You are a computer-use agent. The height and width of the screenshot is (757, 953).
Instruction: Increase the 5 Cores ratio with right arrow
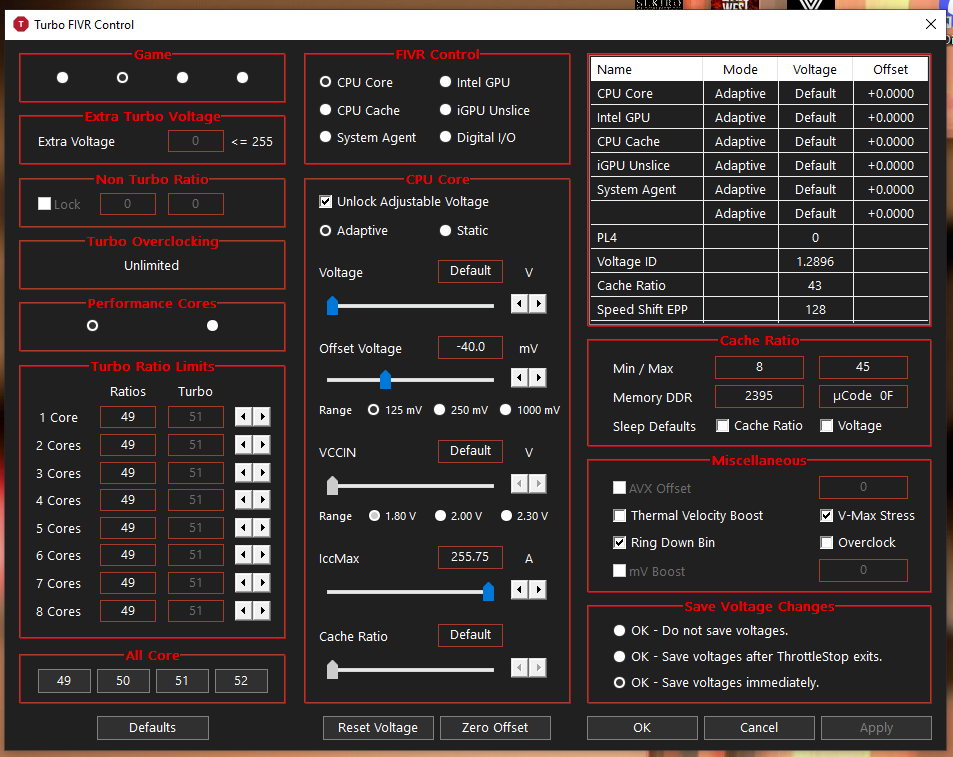point(262,528)
